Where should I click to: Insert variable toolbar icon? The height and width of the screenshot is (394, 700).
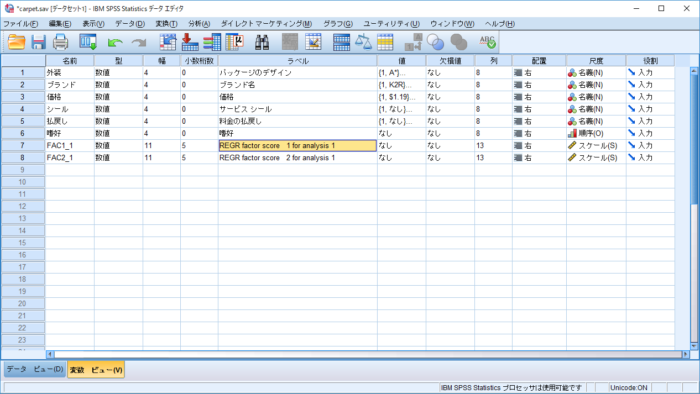coord(313,42)
